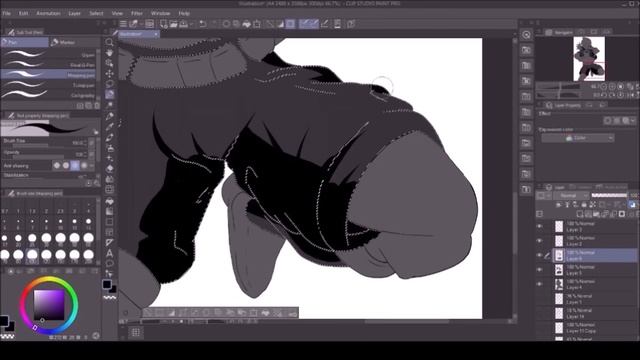The height and width of the screenshot is (360, 640).
Task: Select the Eyedropper tool
Action: point(109,105)
